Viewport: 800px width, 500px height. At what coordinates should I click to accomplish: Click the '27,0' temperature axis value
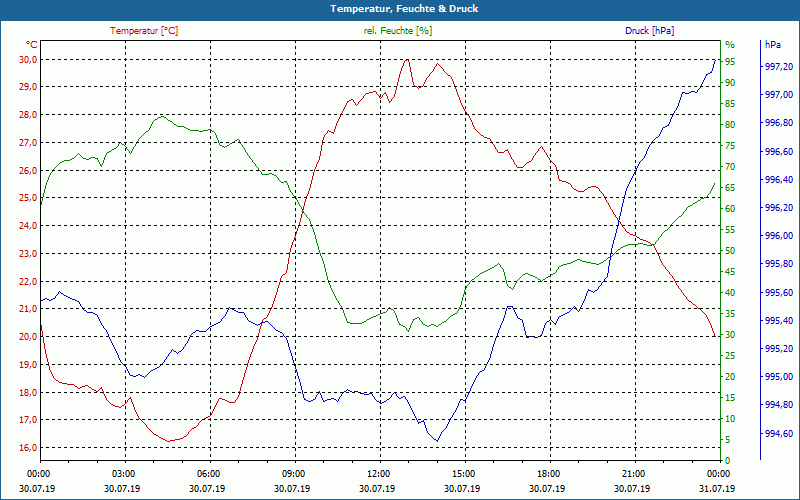coord(28,142)
